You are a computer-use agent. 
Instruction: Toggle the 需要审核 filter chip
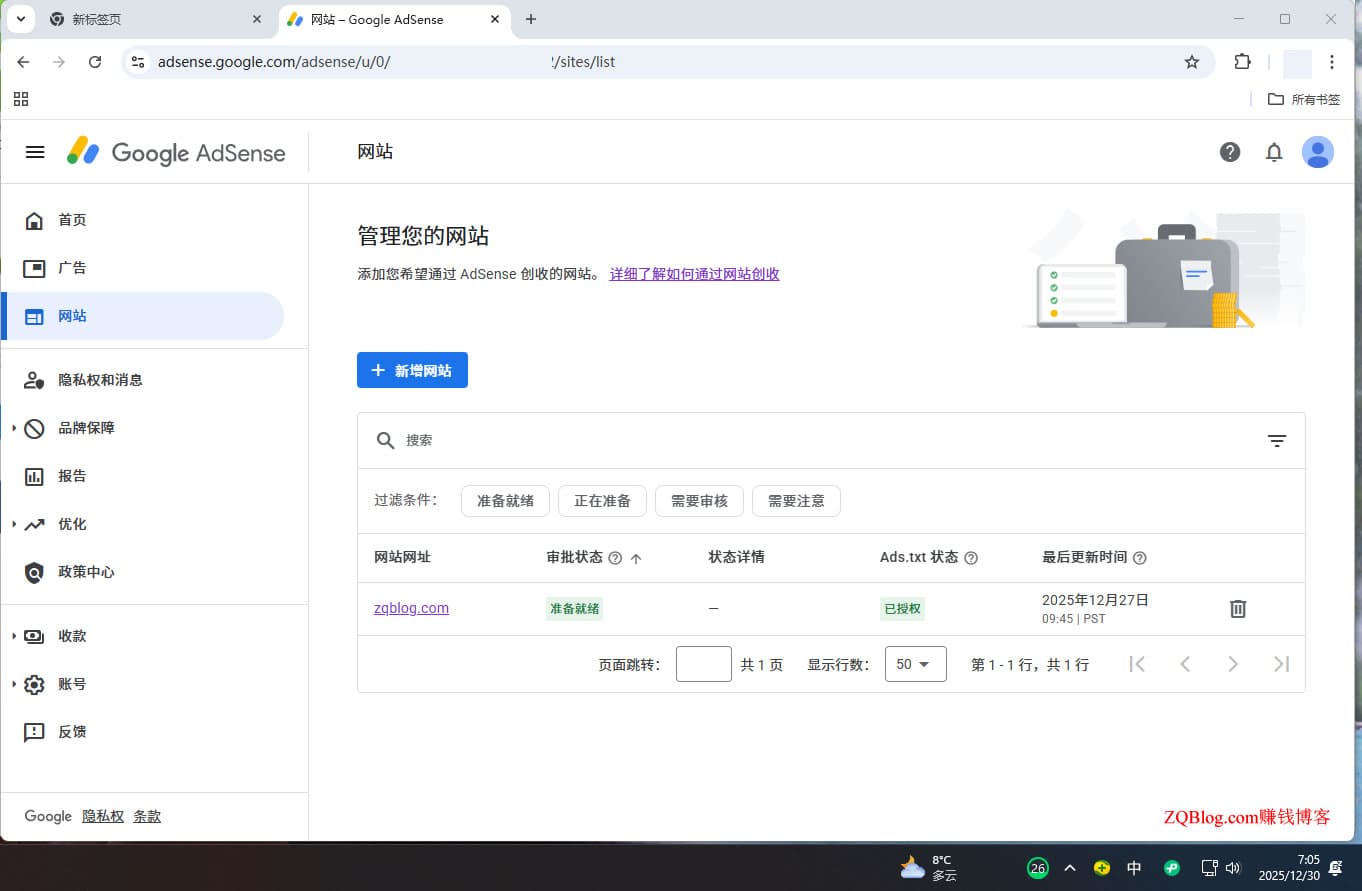coord(699,501)
